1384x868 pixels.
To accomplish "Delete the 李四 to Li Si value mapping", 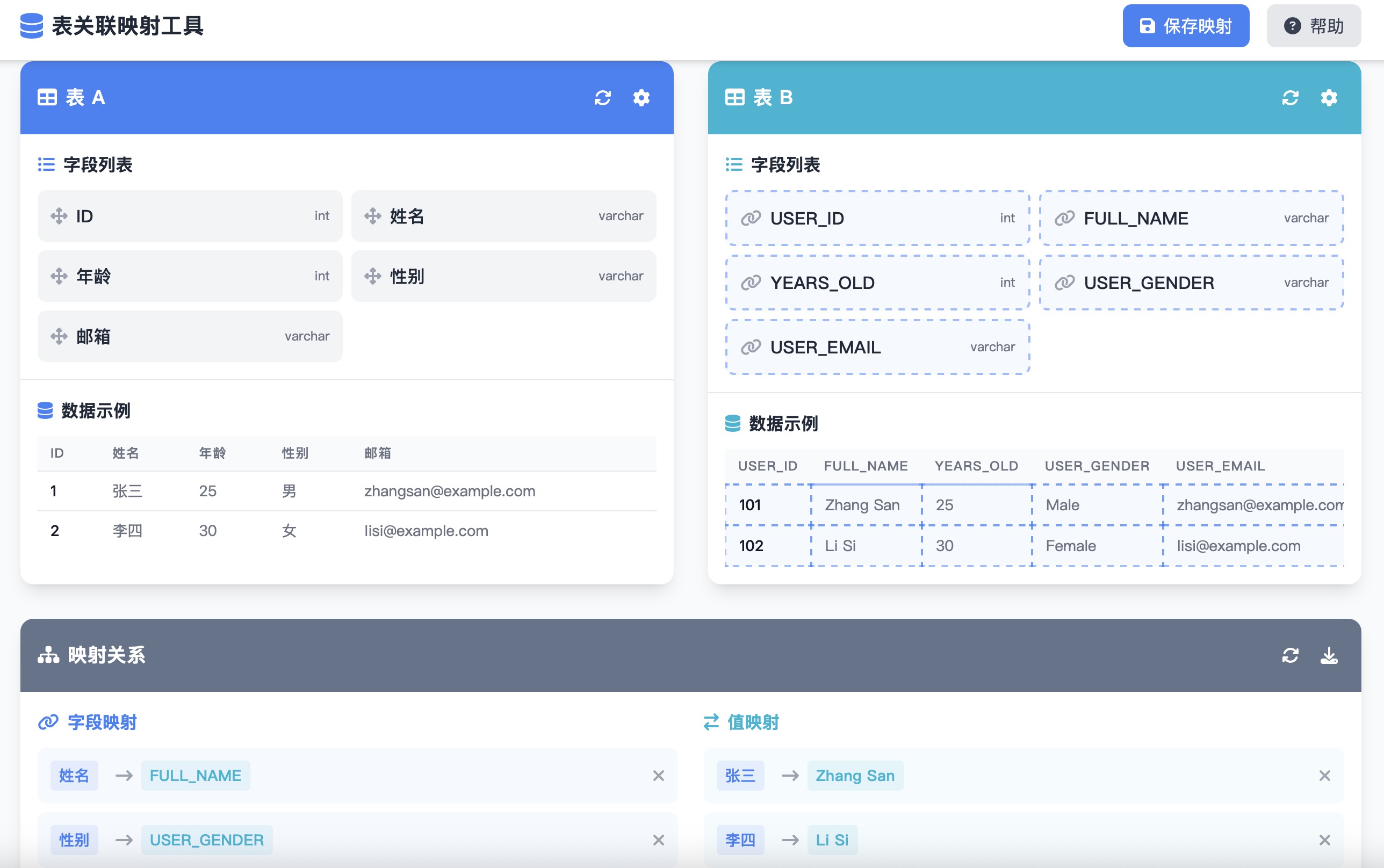I will coord(1324,840).
